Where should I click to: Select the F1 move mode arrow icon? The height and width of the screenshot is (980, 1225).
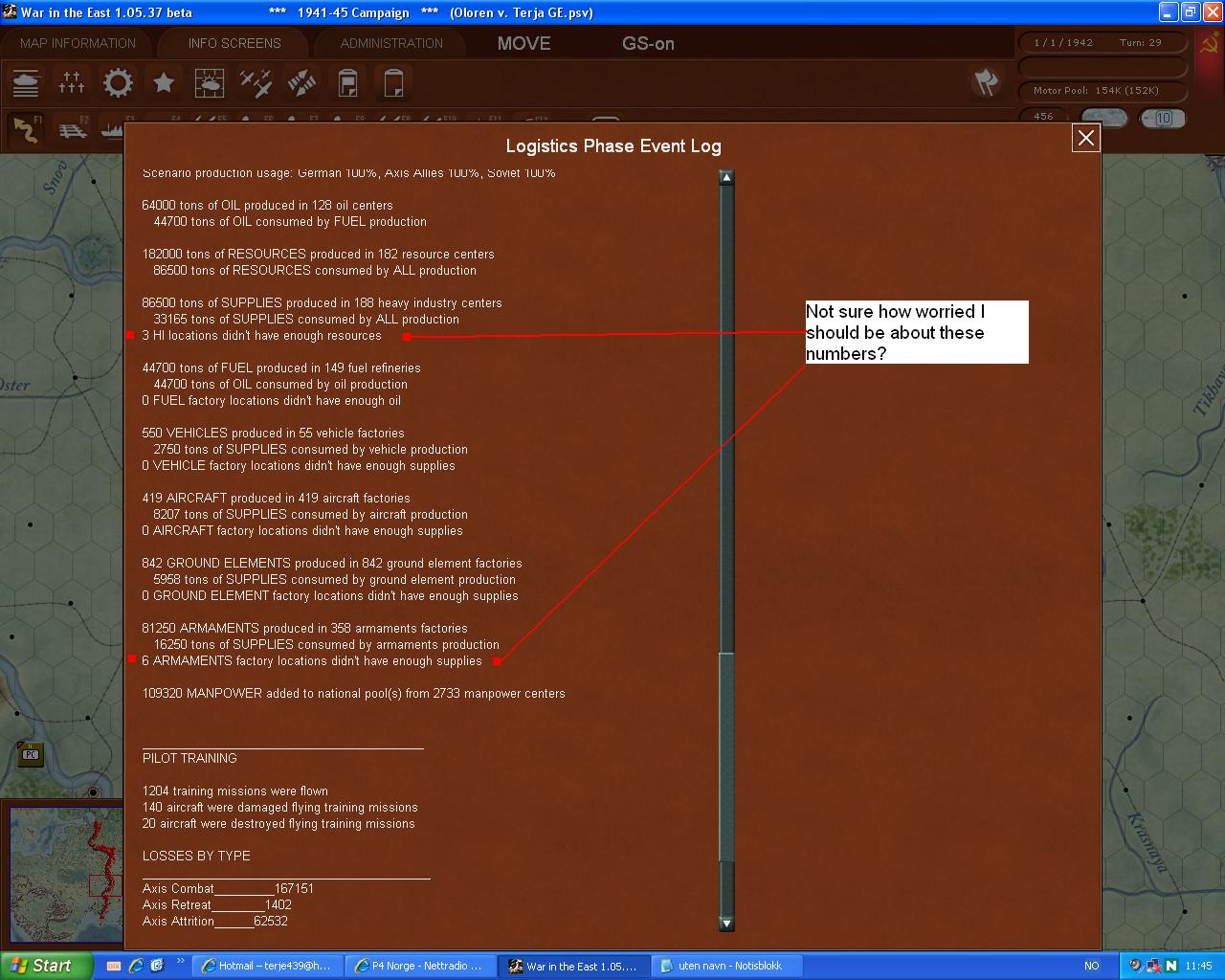click(x=26, y=130)
